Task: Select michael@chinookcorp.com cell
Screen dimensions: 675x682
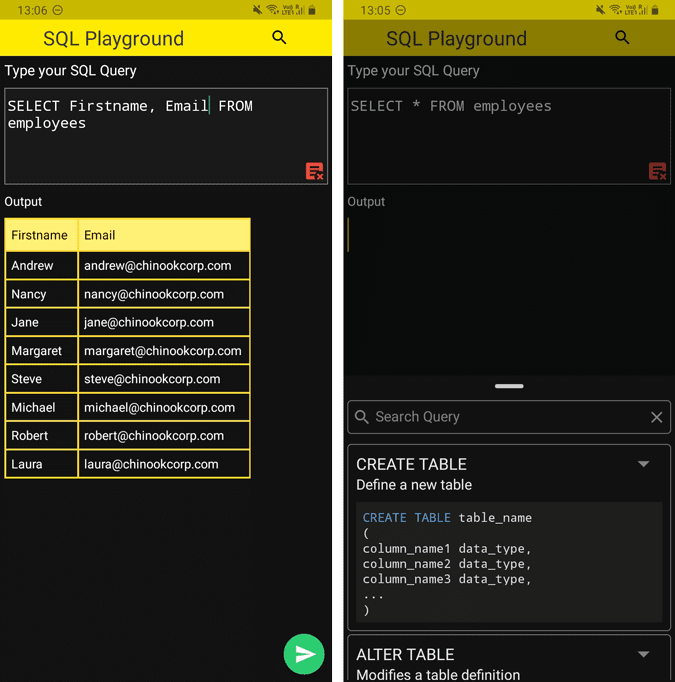Action: [x=164, y=407]
